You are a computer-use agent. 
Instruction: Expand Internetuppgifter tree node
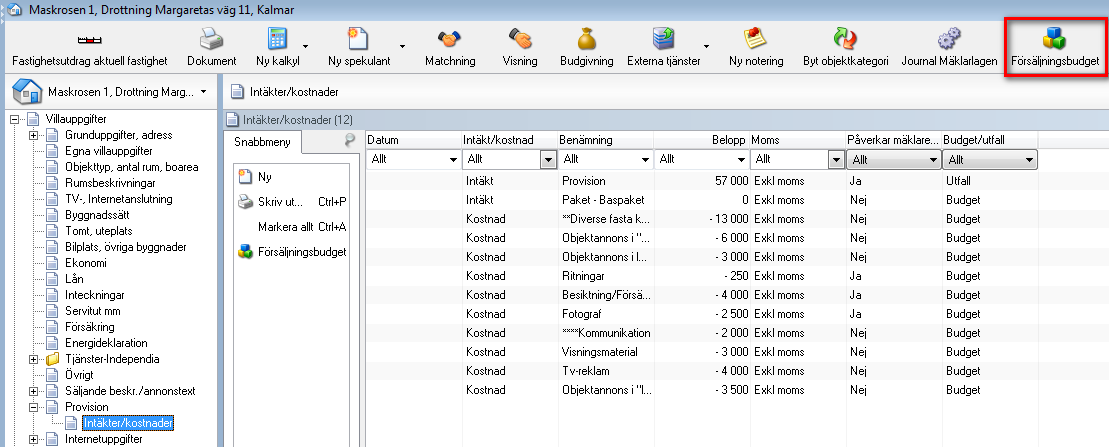click(33, 439)
